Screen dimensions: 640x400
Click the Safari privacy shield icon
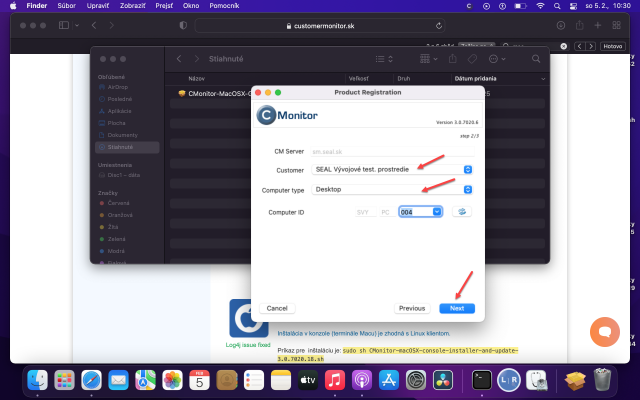click(x=183, y=25)
